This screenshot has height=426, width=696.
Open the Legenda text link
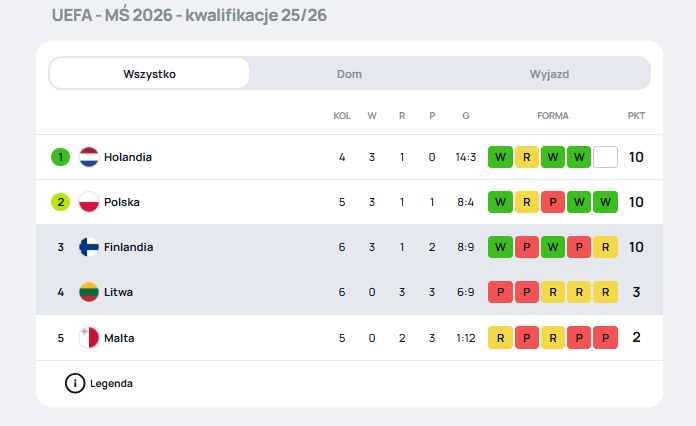[111, 383]
